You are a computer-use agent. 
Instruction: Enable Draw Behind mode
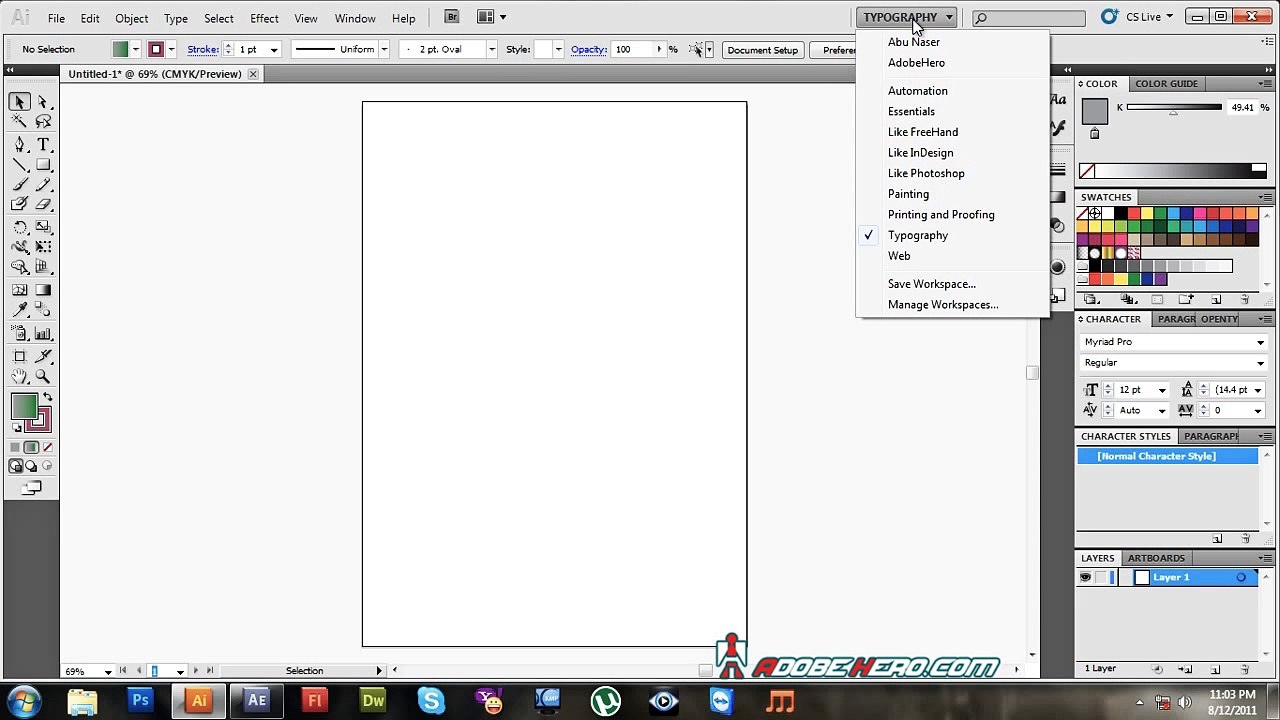click(x=31, y=466)
